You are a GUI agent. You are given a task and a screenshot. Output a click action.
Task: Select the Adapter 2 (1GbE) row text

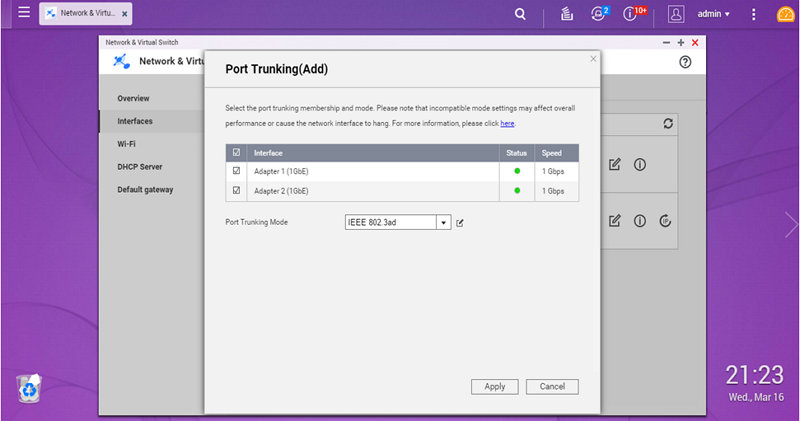[x=281, y=191]
